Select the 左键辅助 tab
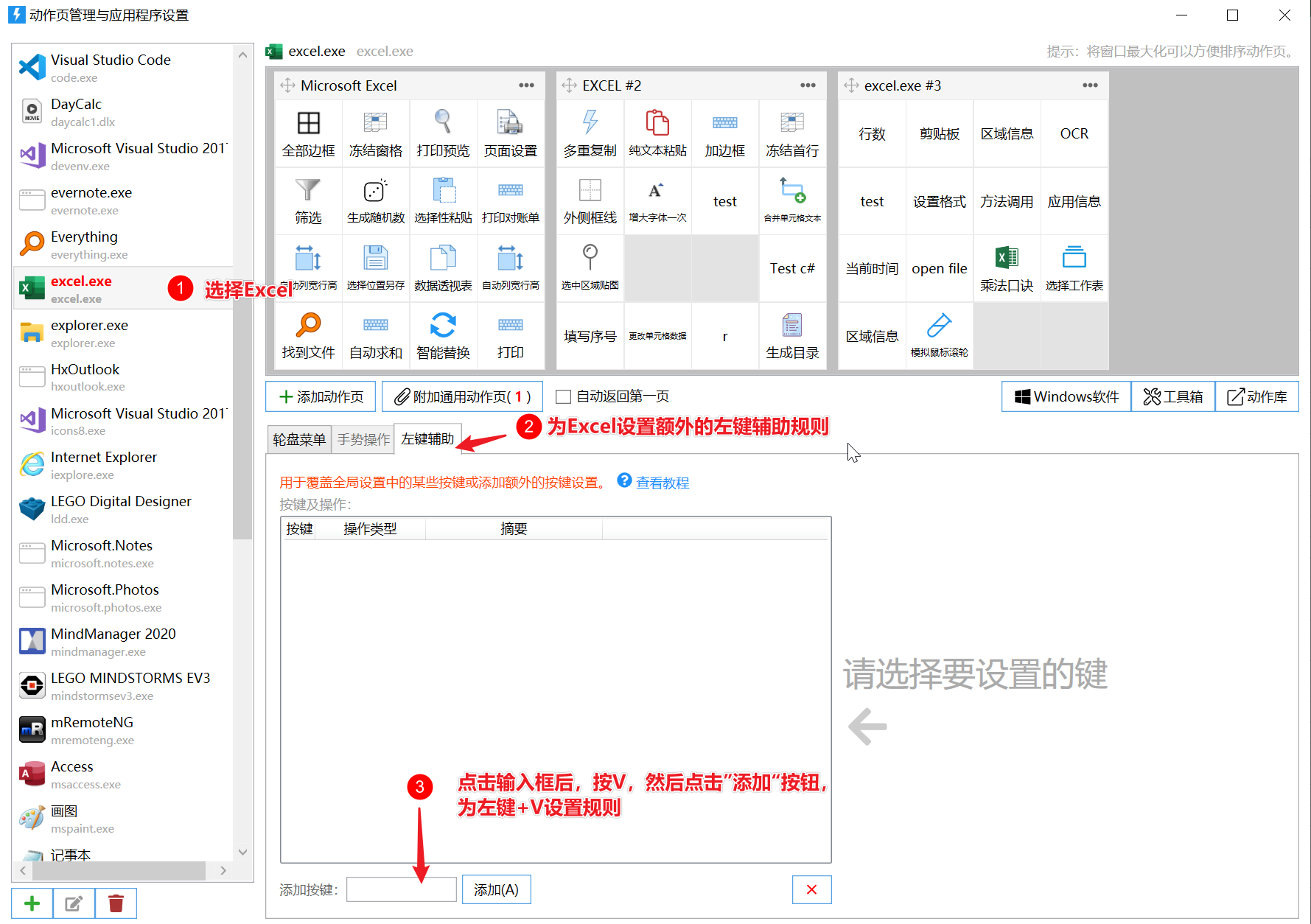 [x=427, y=438]
